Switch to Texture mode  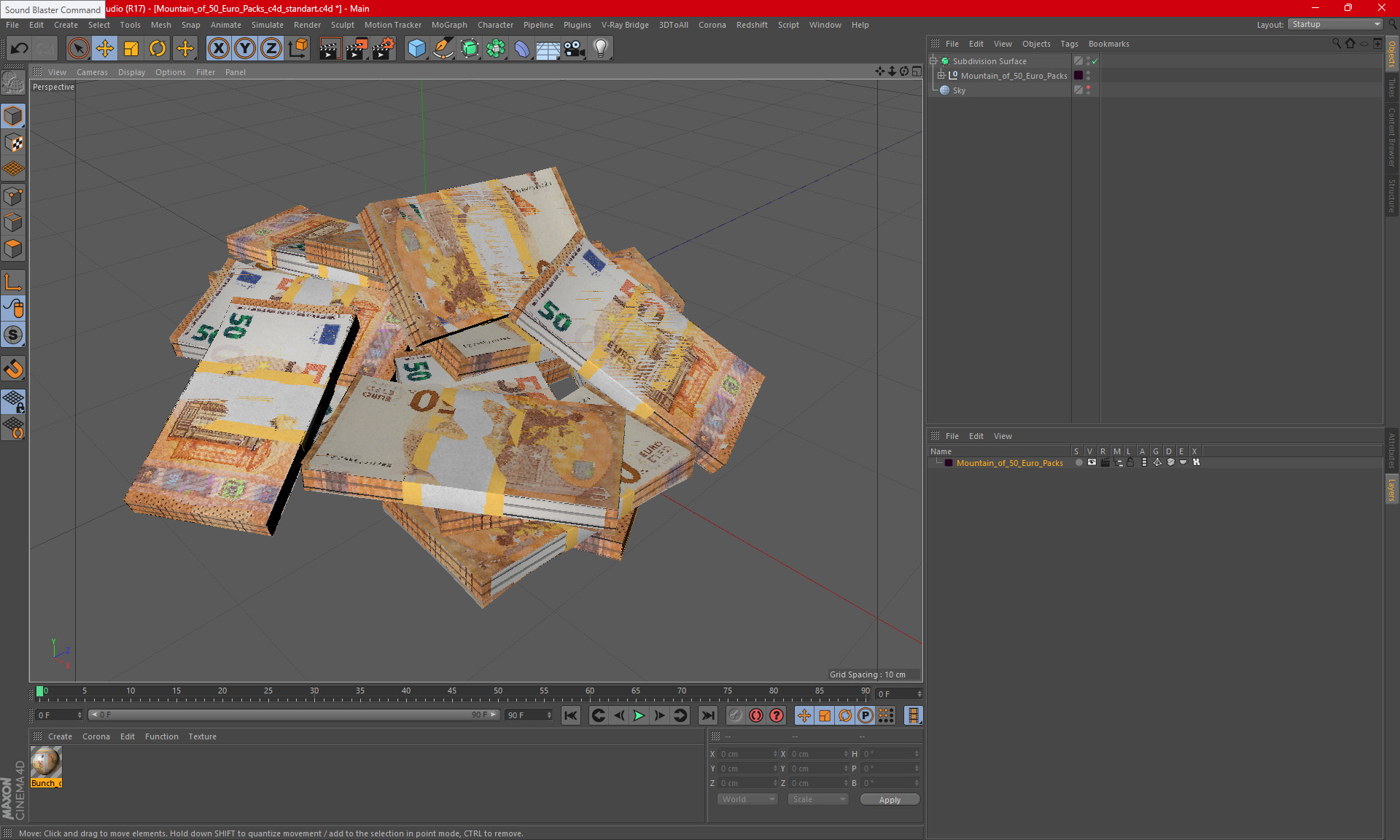(x=14, y=143)
